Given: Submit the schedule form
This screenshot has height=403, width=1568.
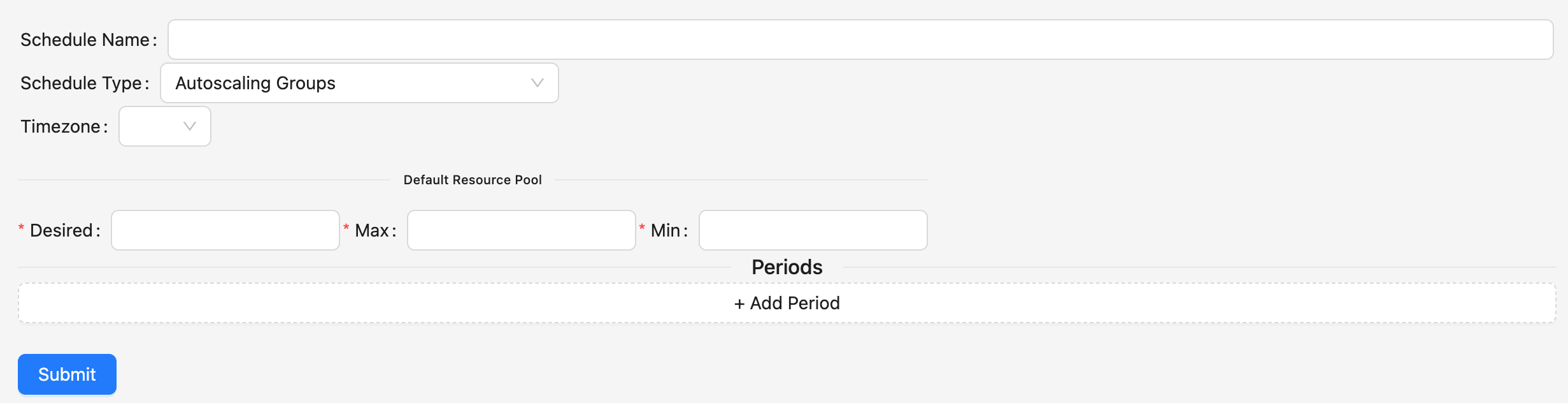Looking at the screenshot, I should pyautogui.click(x=67, y=374).
